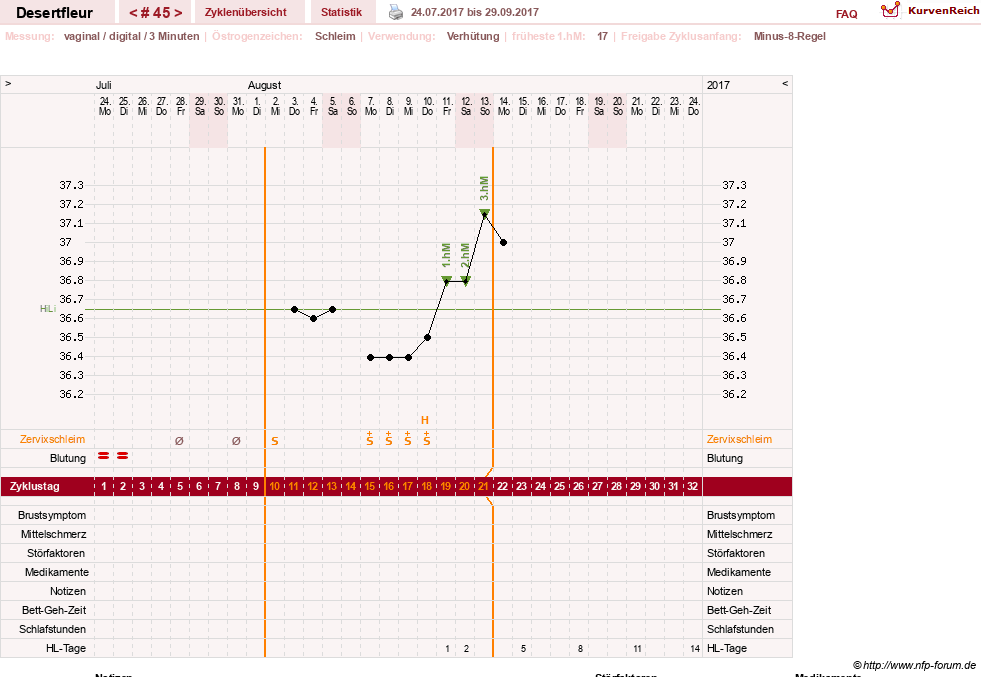Click the date header 24. Mo in Juli

[x=104, y=106]
